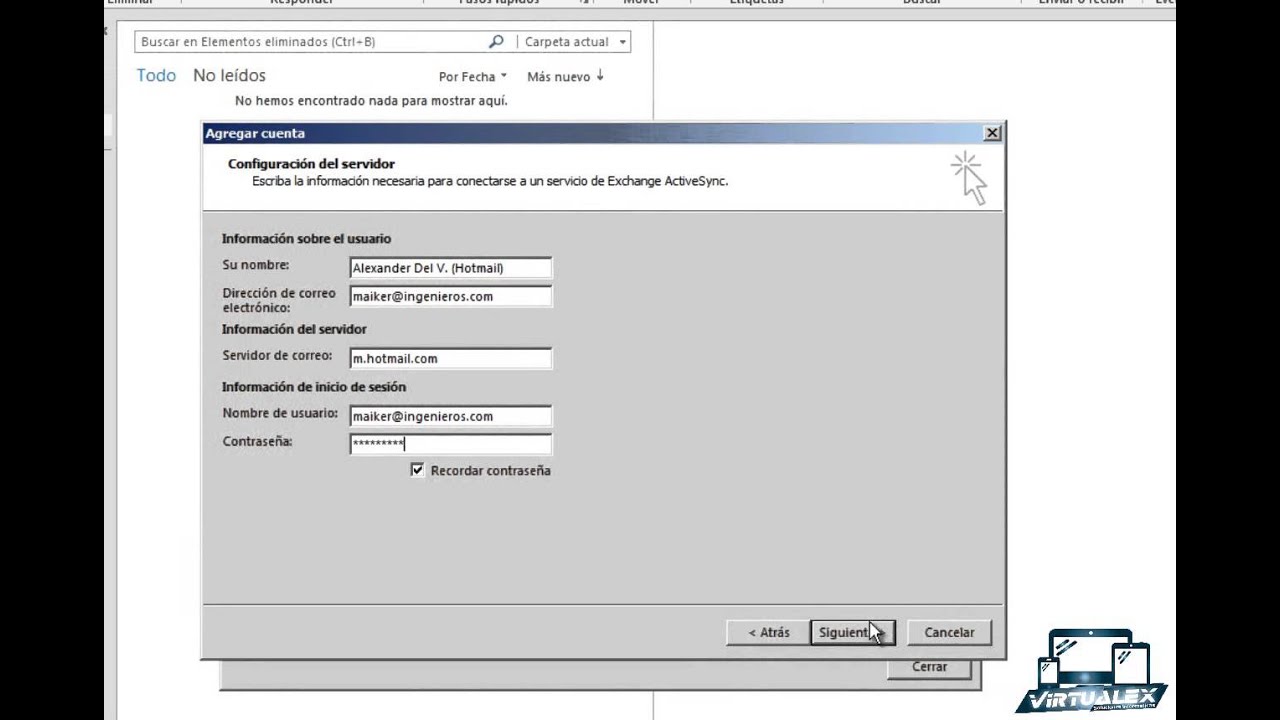Click the Dirección de correo electrónico field
The image size is (1280, 720).
[450, 296]
